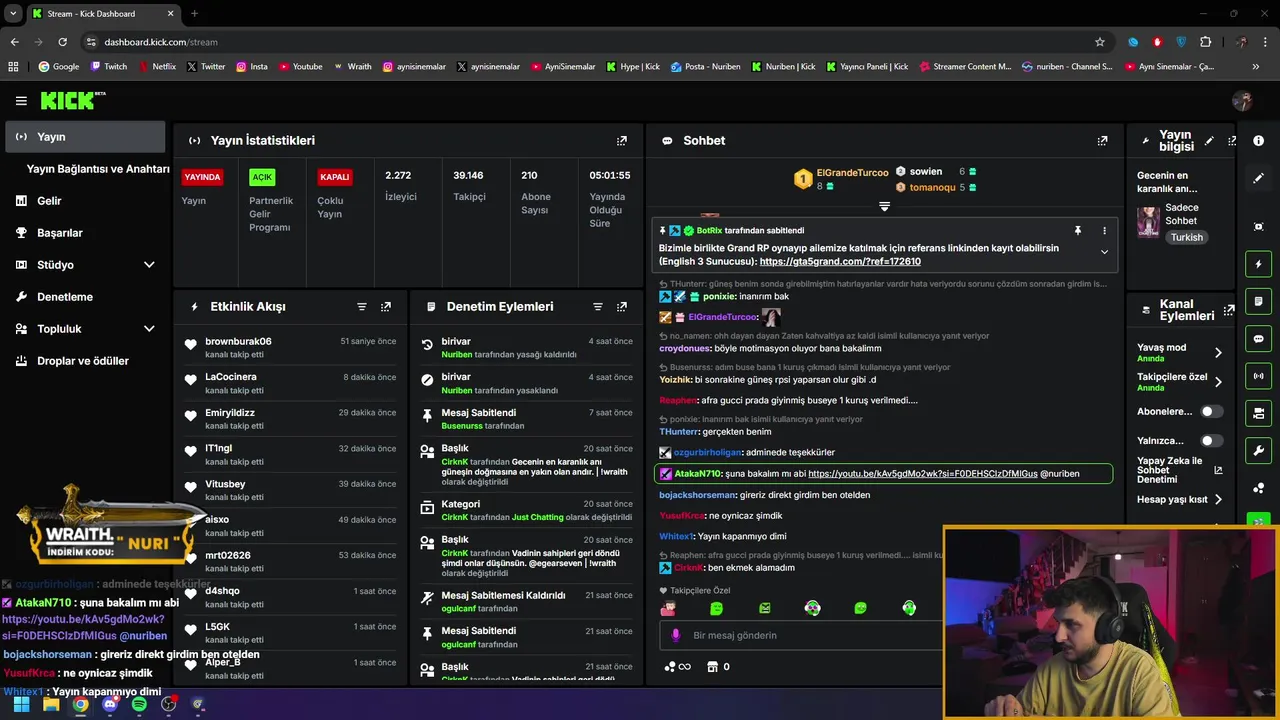Click the user avatar at top right
Viewport: 1280px width, 720px height.
click(1243, 101)
